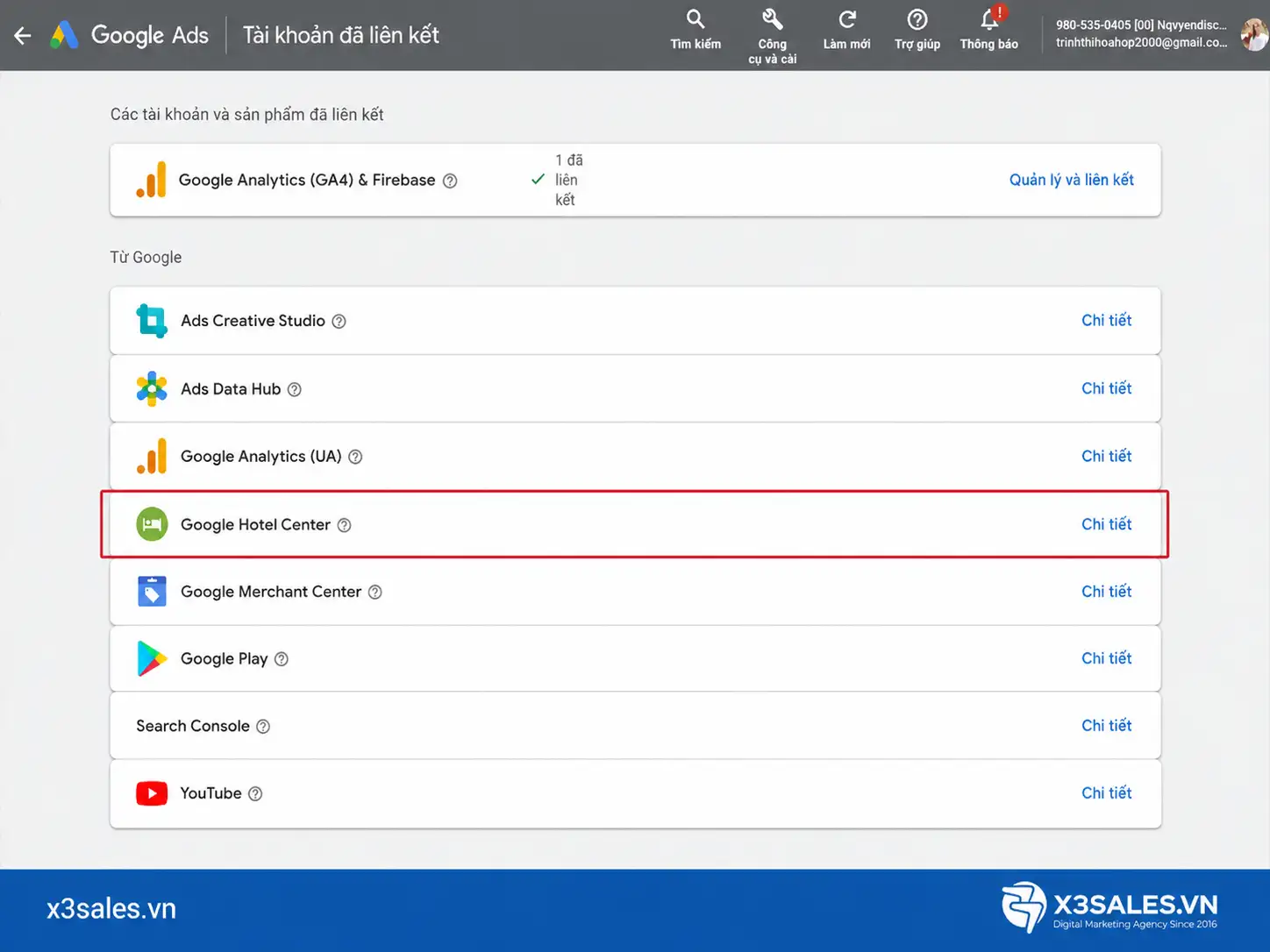Open help tooltip for Ads Creative Studio

pyautogui.click(x=339, y=321)
